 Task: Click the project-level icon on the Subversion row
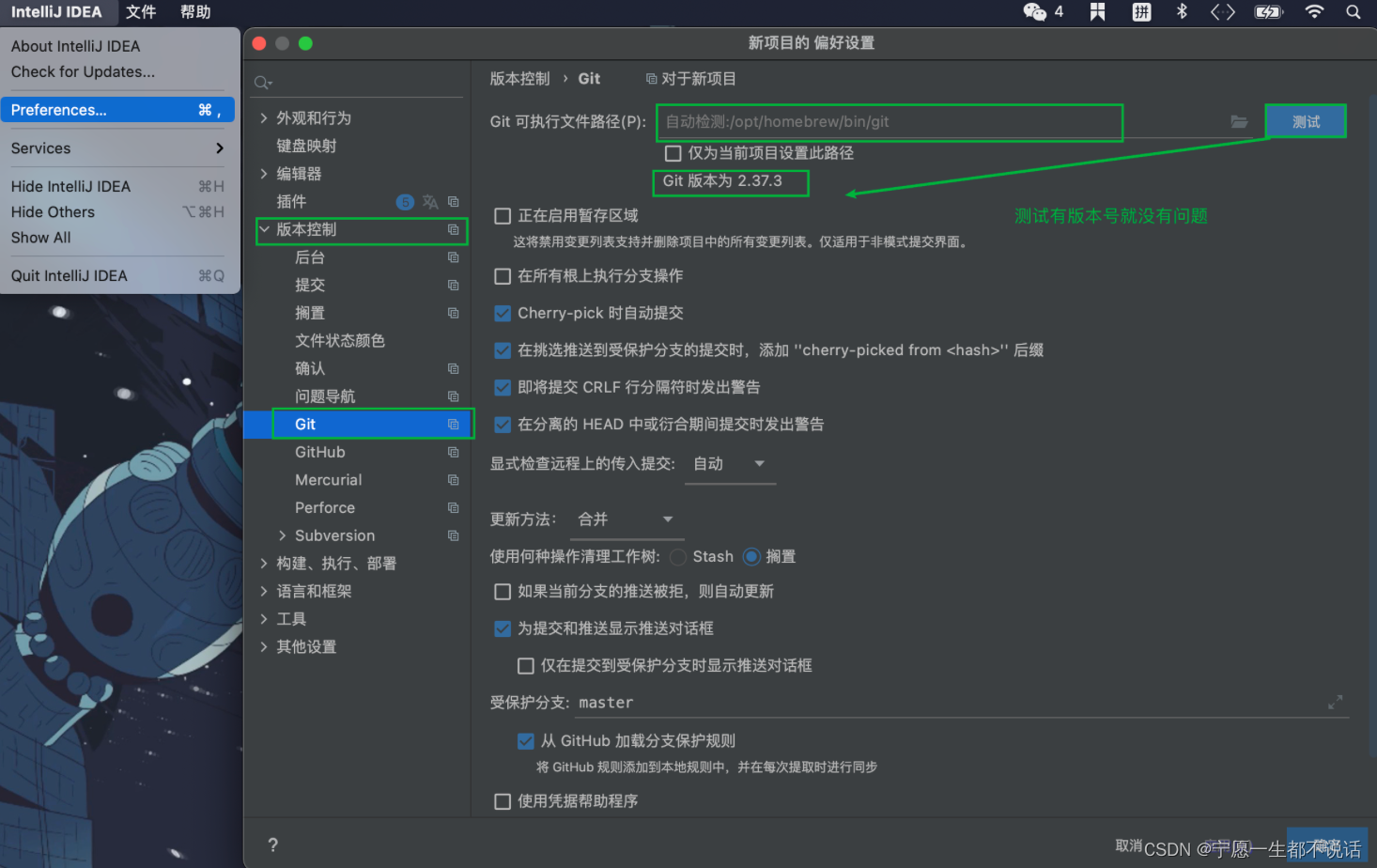pyautogui.click(x=453, y=536)
